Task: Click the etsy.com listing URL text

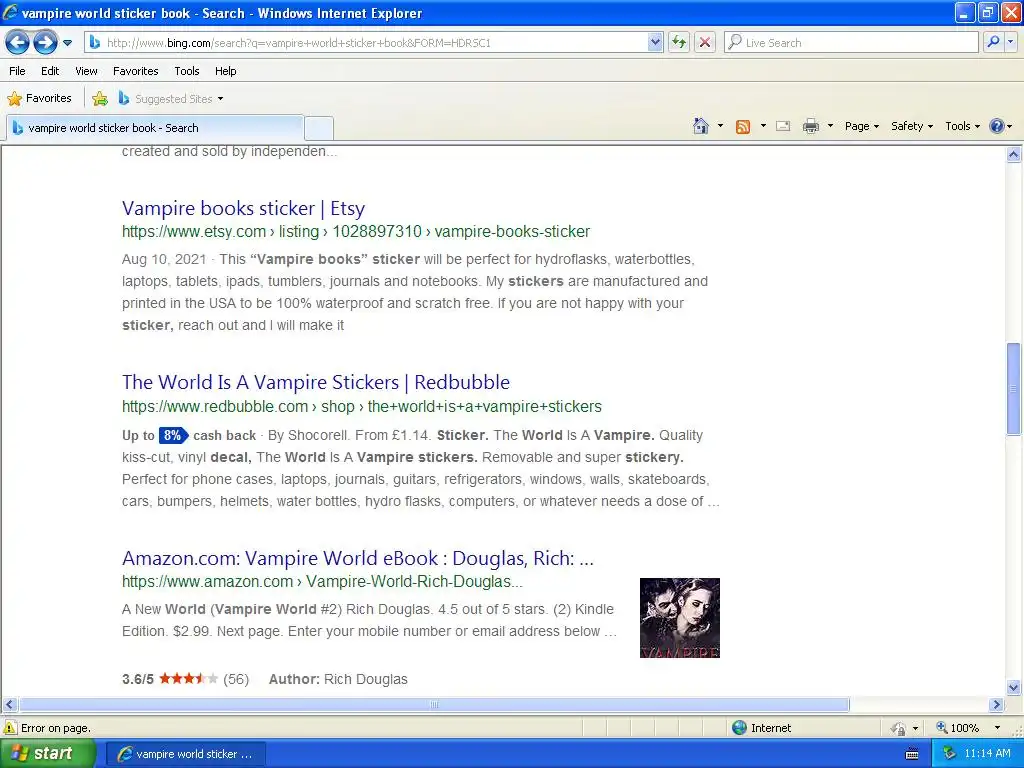Action: [x=356, y=231]
